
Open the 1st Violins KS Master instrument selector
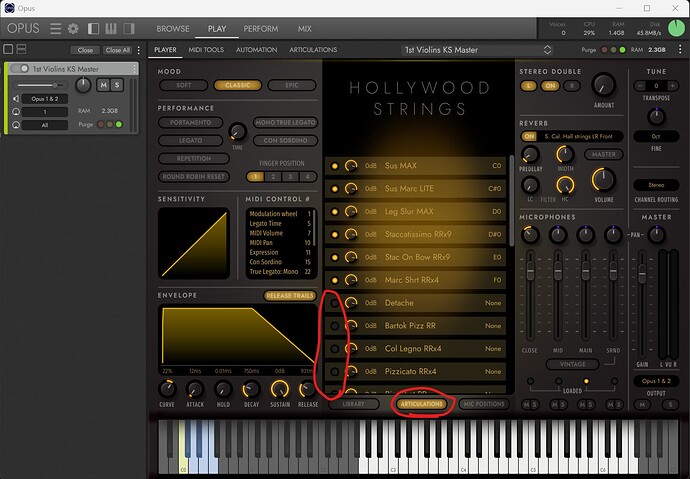(477, 50)
